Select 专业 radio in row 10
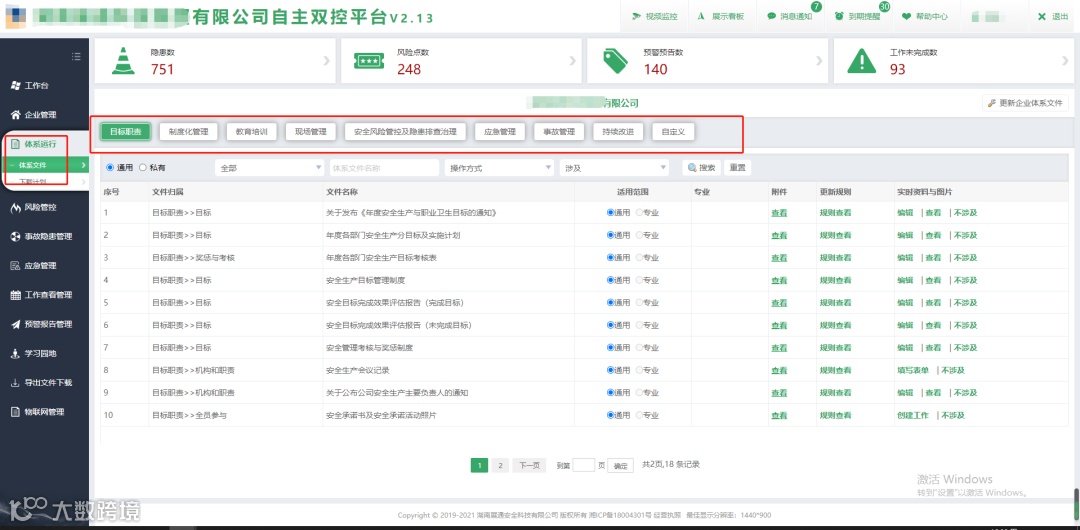The width and height of the screenshot is (1080, 530). coord(638,416)
